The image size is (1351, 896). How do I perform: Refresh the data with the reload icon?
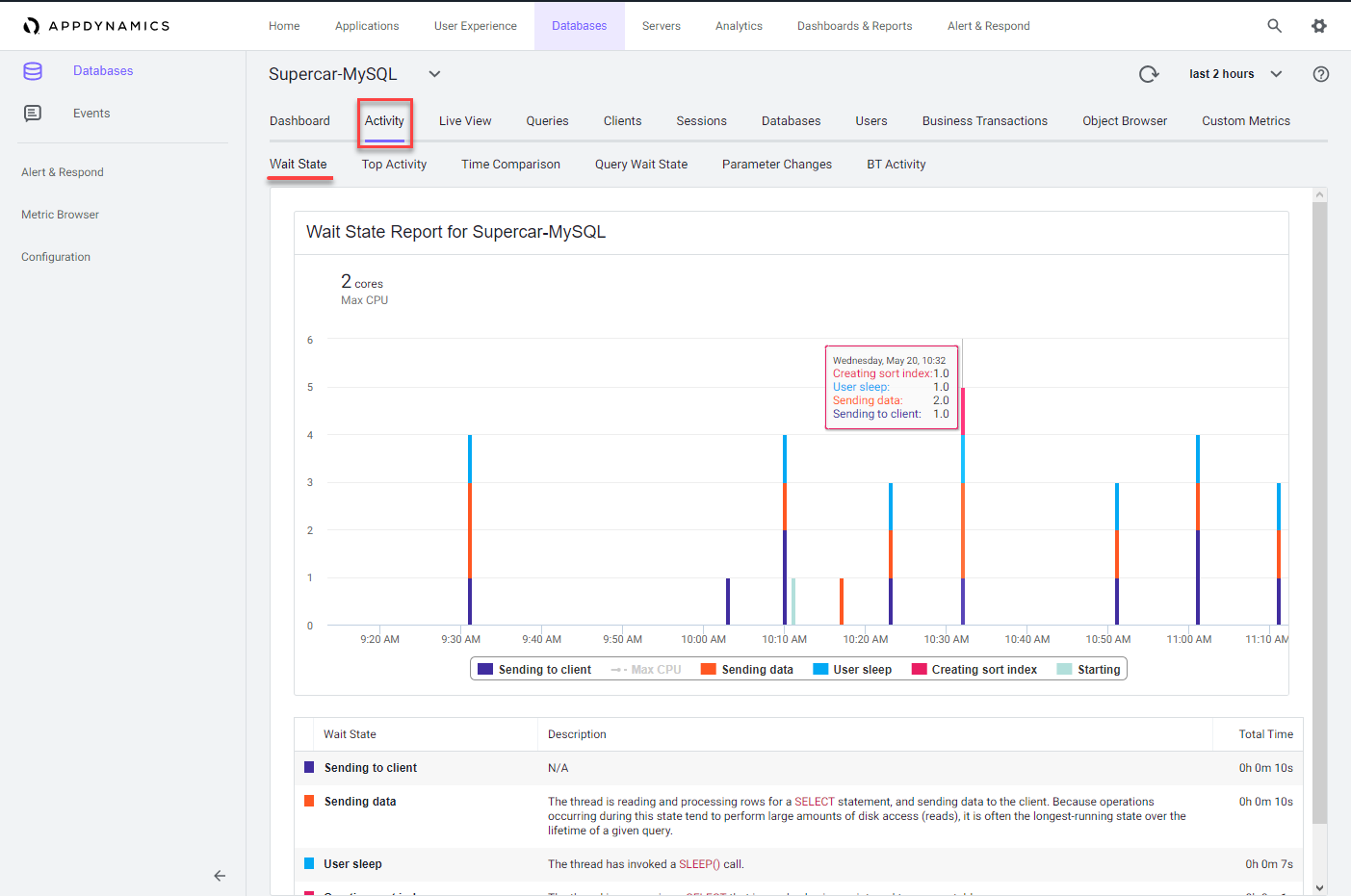[1149, 74]
